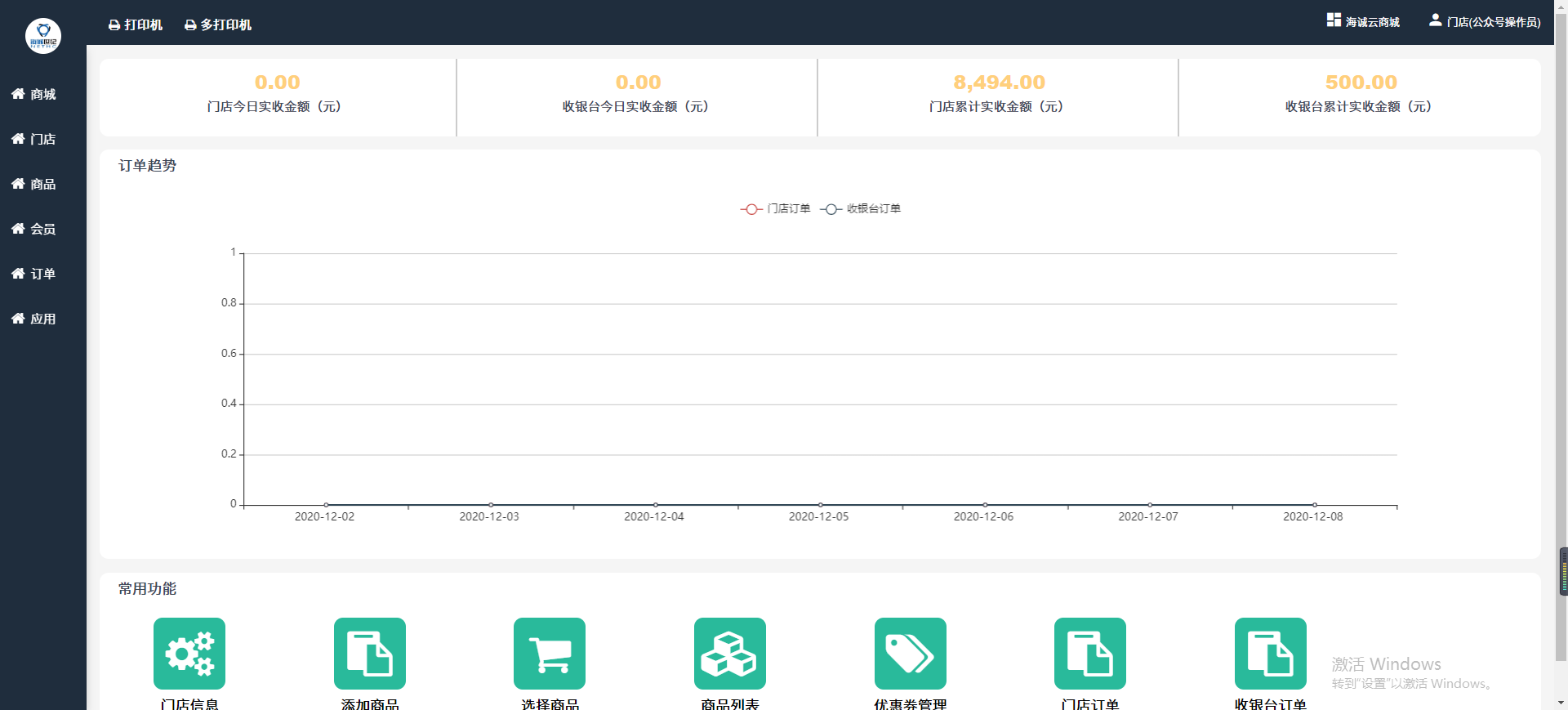This screenshot has width=1568, height=710.
Task: Open the 会员 sidebar menu
Action: (34, 229)
